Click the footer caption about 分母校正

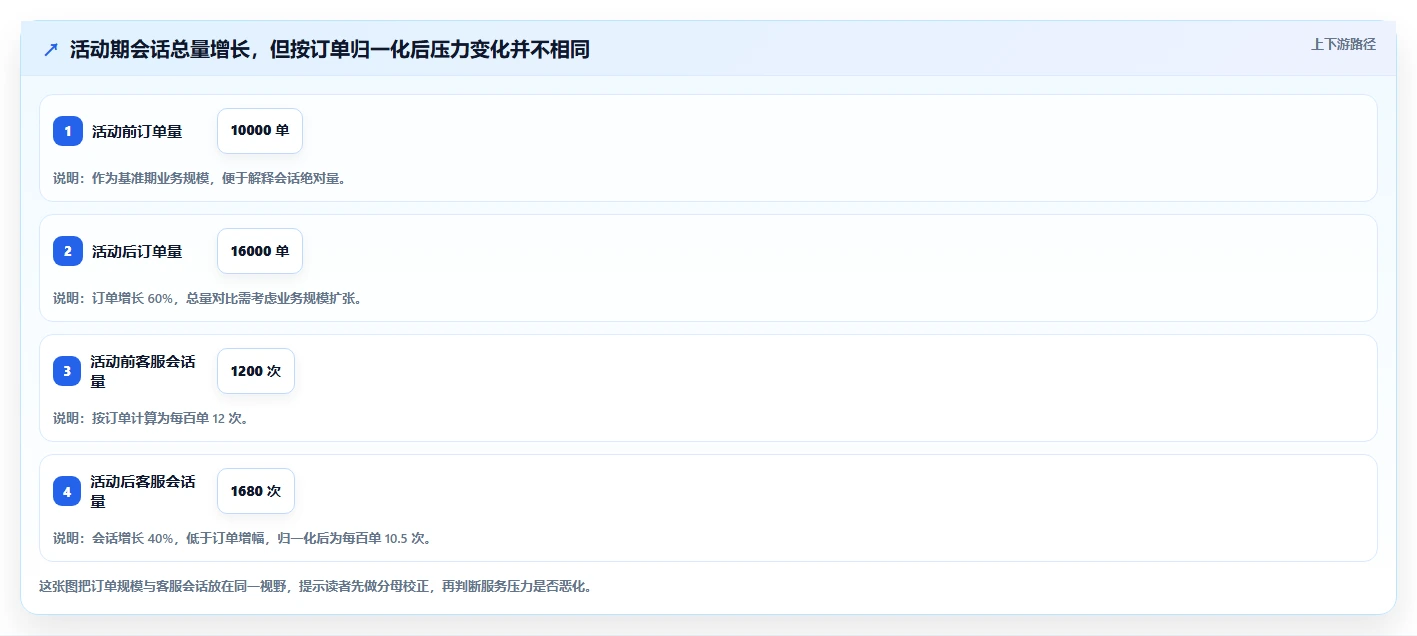[x=315, y=586]
